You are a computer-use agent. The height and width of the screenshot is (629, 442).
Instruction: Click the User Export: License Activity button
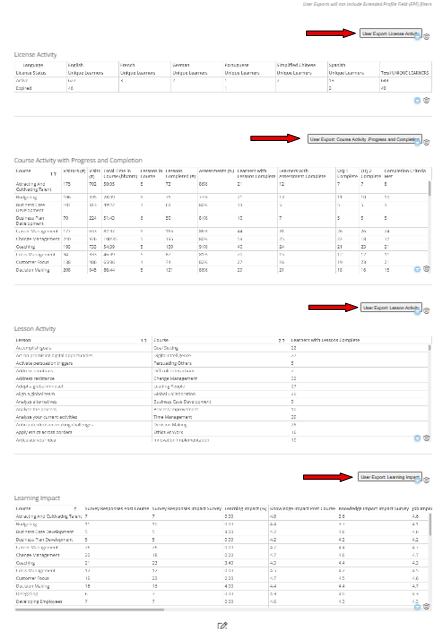tap(390, 33)
